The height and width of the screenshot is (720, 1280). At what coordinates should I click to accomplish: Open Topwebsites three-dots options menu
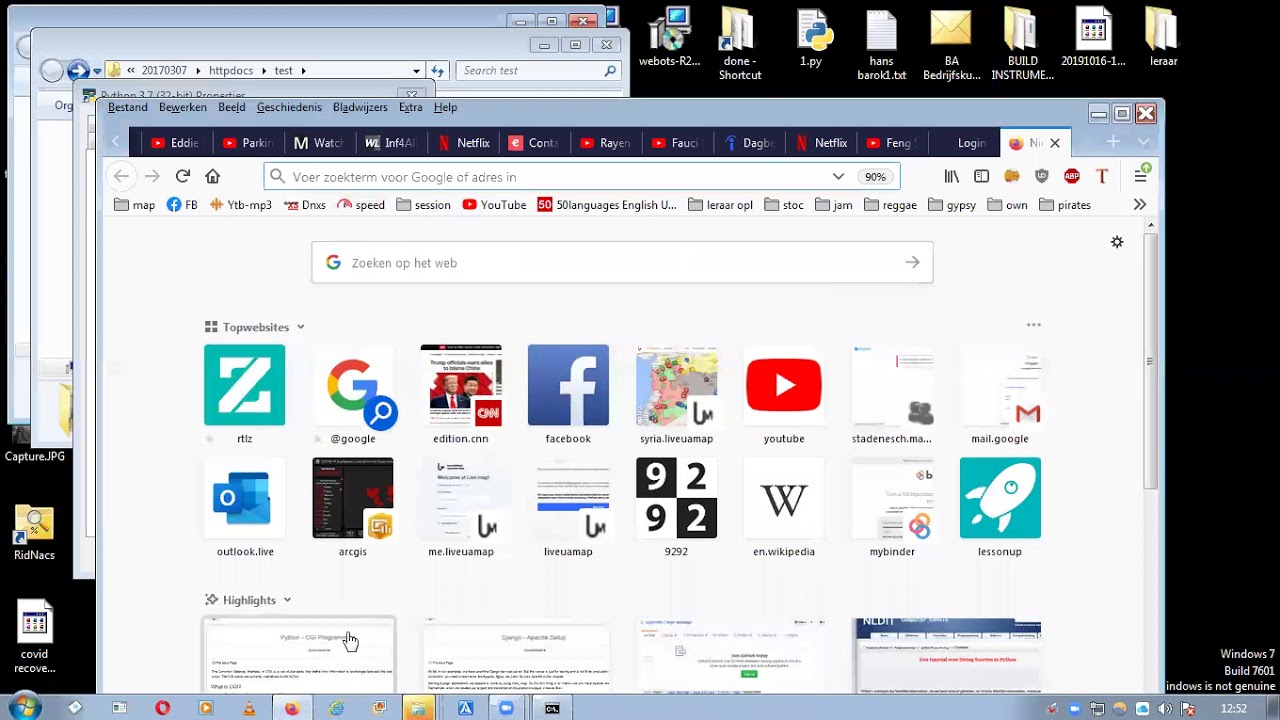coord(1033,325)
